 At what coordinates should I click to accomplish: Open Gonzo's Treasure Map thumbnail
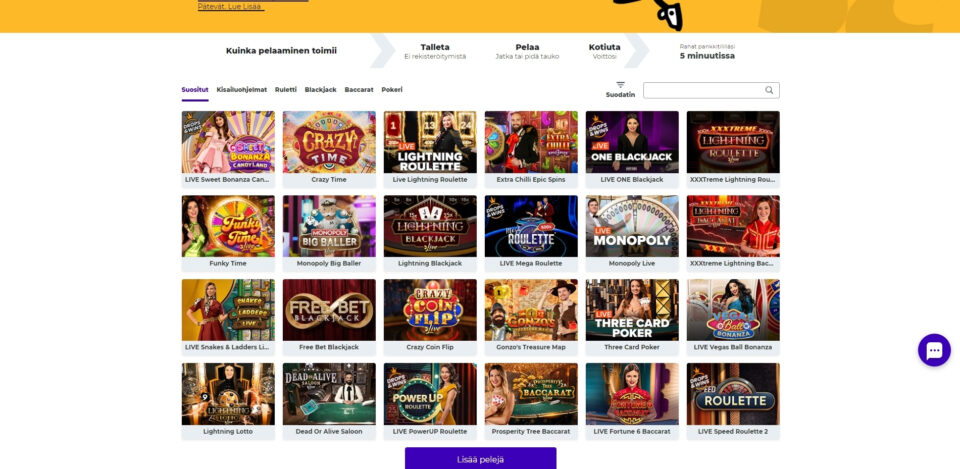pyautogui.click(x=531, y=310)
